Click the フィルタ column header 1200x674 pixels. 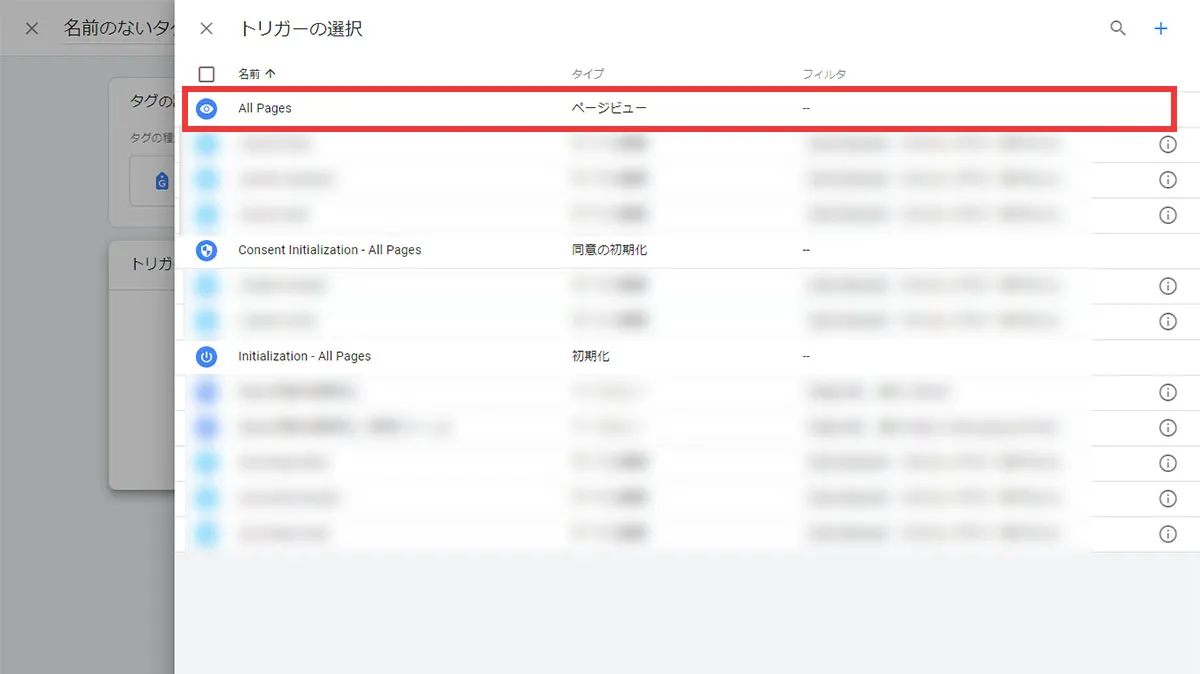824,74
